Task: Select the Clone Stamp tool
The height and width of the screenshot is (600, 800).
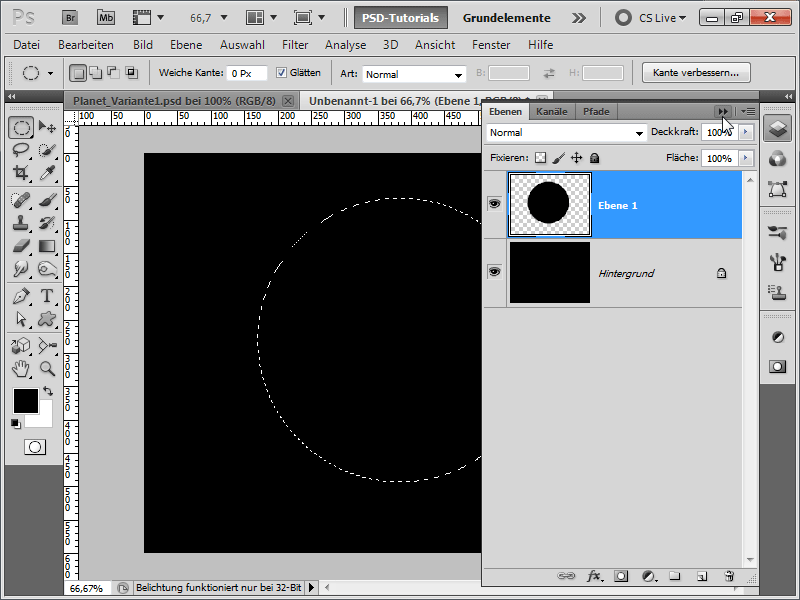Action: pyautogui.click(x=21, y=223)
